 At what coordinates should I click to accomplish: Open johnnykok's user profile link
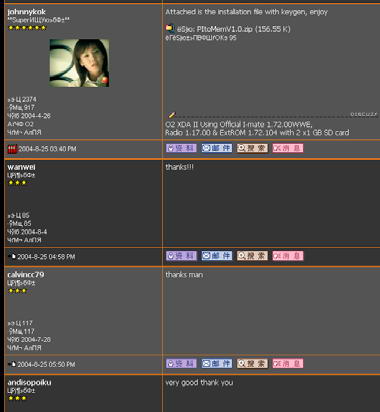click(26, 12)
